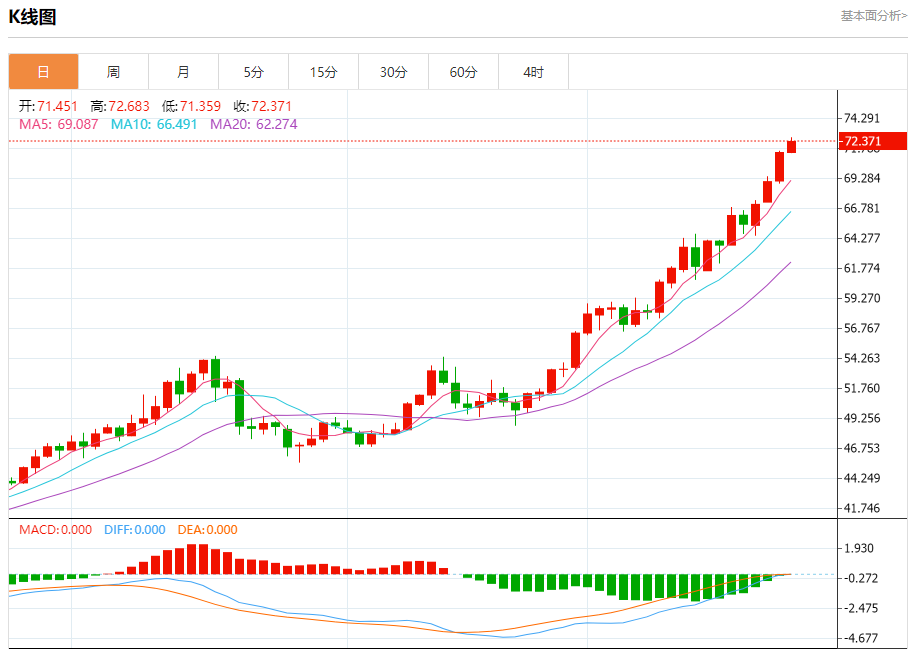Select the 60分 interval tab

[463, 72]
